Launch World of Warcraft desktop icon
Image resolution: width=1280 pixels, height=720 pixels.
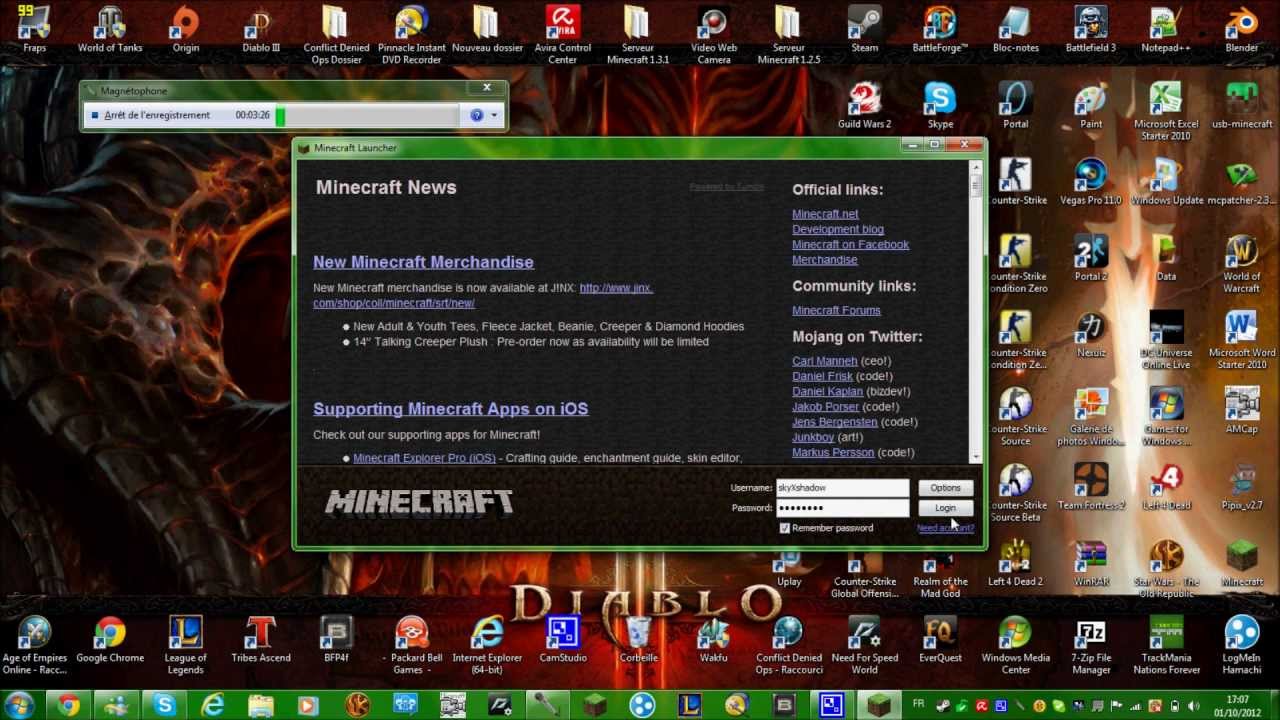(x=1242, y=264)
